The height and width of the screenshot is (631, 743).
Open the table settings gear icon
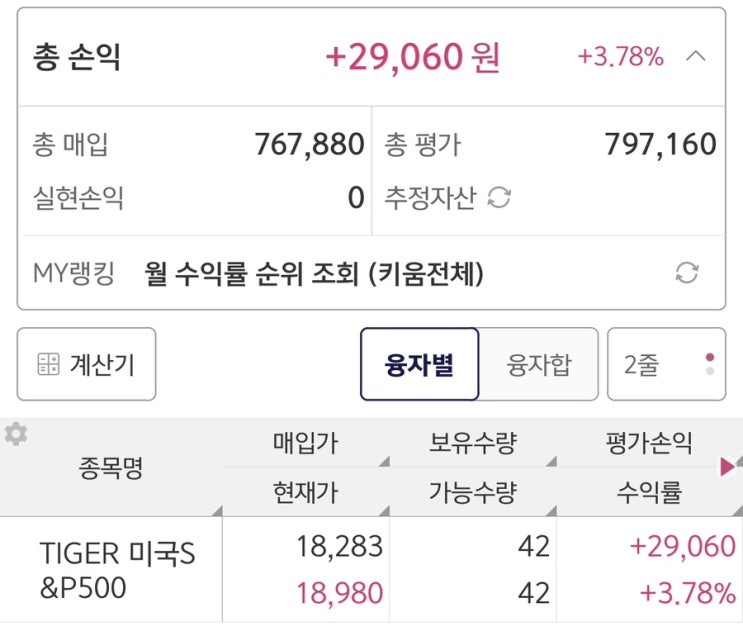click(16, 435)
